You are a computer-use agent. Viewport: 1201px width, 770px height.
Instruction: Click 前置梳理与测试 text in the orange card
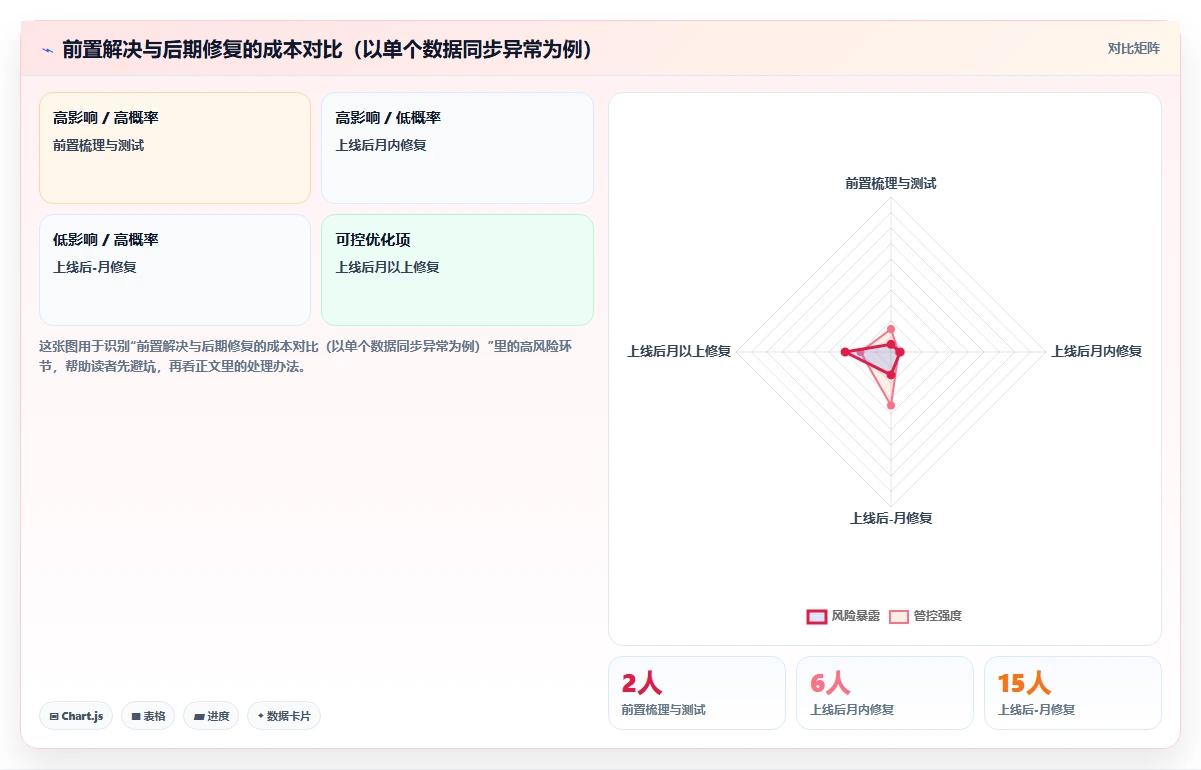[99, 145]
